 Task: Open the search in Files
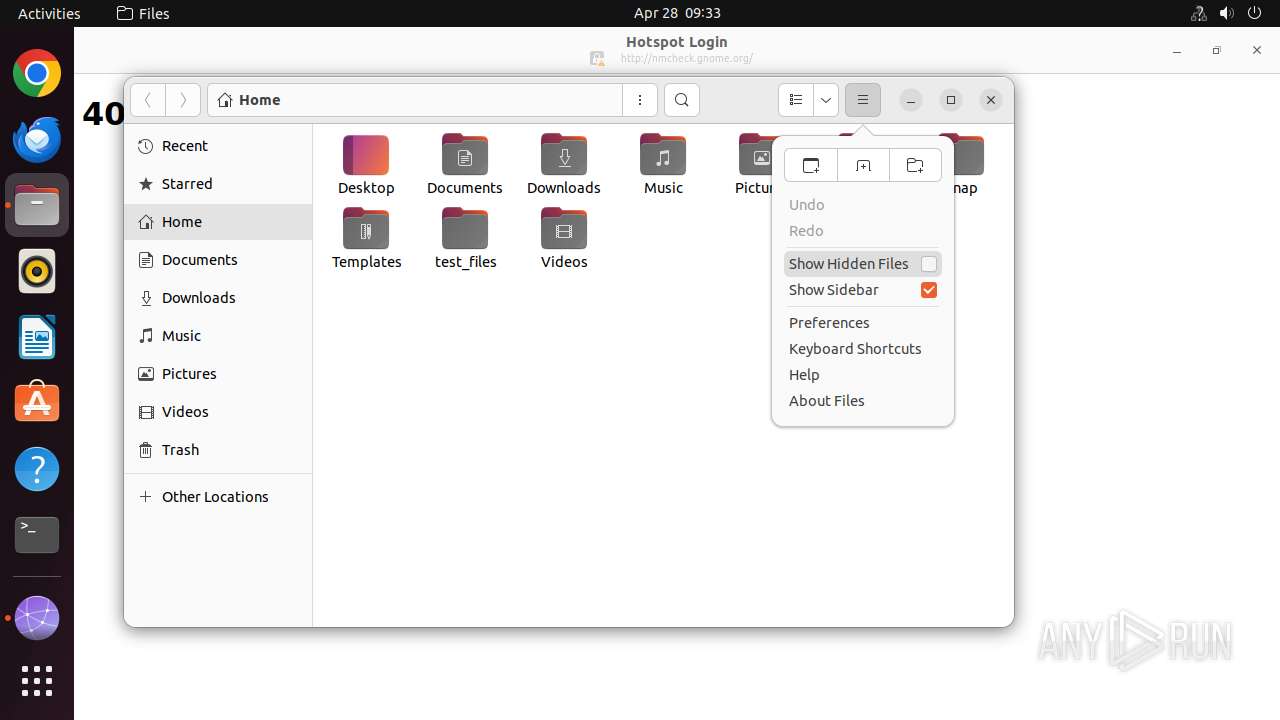pyautogui.click(x=682, y=100)
